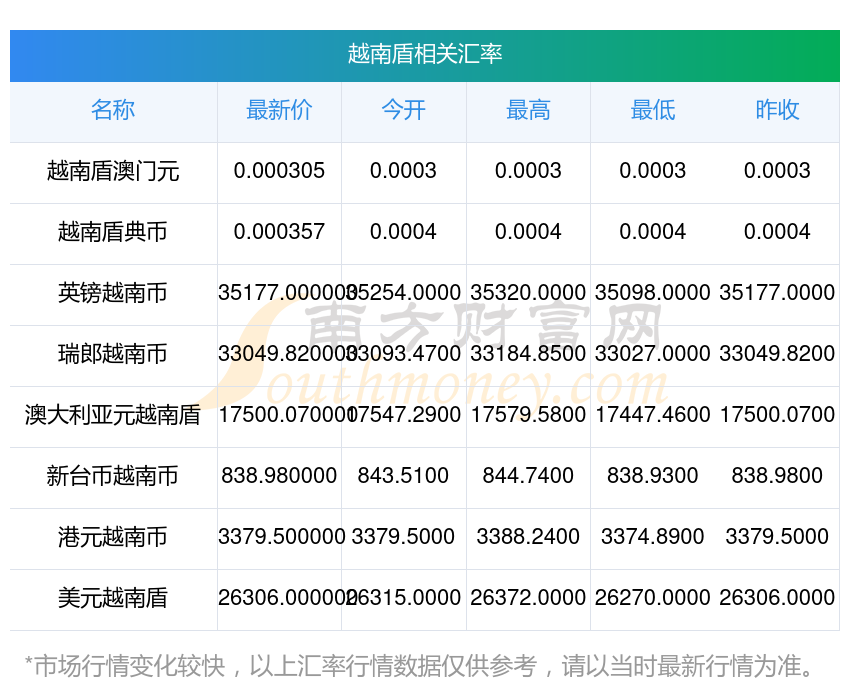Image resolution: width=850 pixels, height=697 pixels.
Task: Select the 名称 column header
Action: (113, 110)
